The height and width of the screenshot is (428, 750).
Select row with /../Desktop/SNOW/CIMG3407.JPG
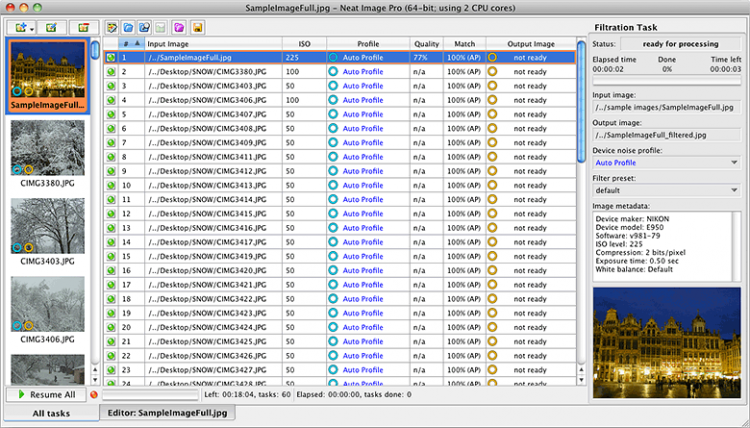(x=340, y=114)
